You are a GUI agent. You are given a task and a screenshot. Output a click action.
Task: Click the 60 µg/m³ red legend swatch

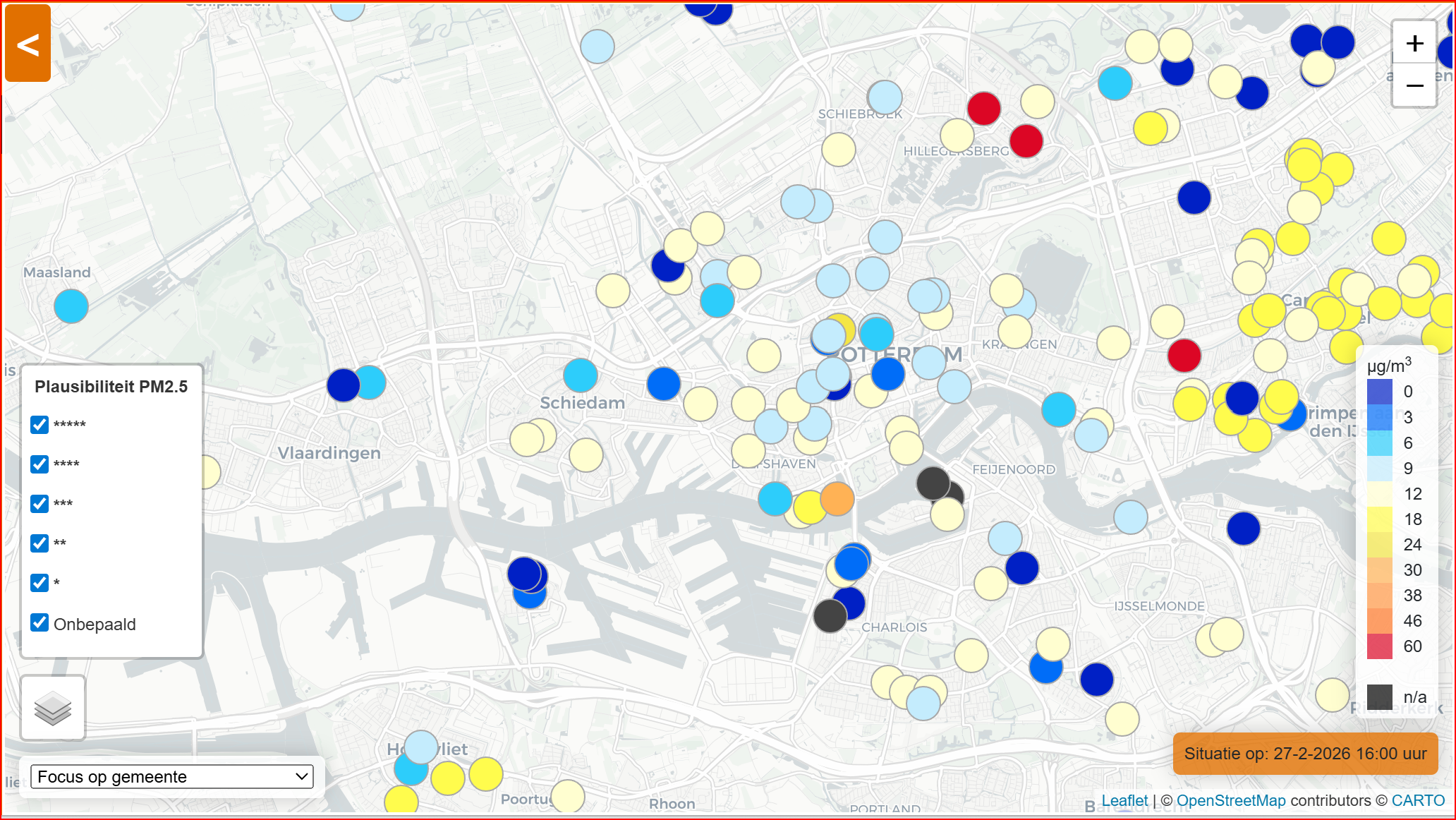(x=1380, y=646)
